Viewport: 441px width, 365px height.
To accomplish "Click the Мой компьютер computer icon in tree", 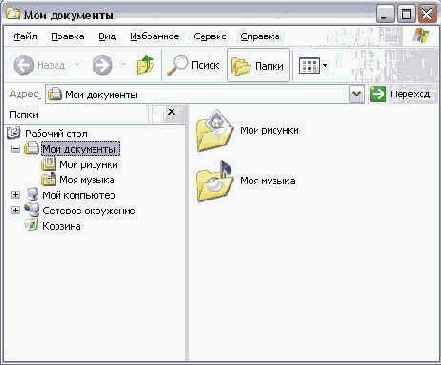I will [32, 194].
